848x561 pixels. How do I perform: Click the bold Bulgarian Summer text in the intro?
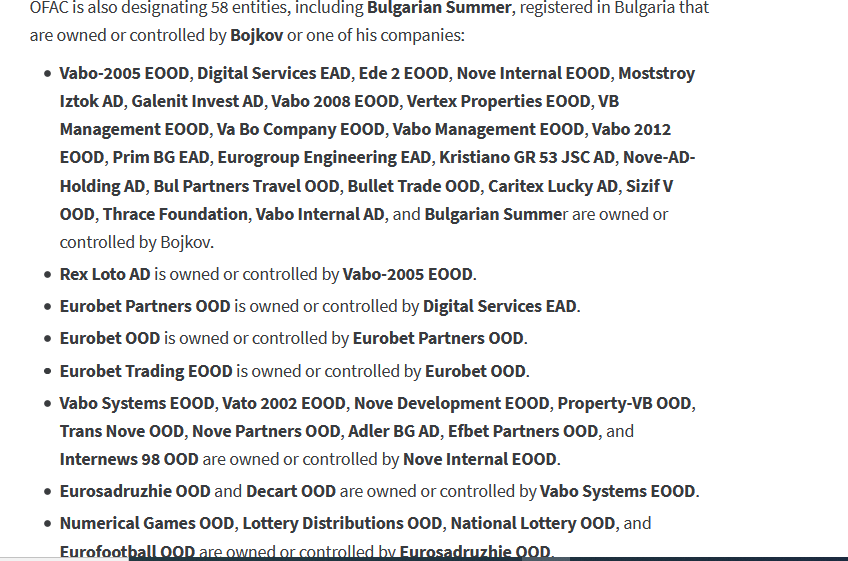[x=439, y=8]
